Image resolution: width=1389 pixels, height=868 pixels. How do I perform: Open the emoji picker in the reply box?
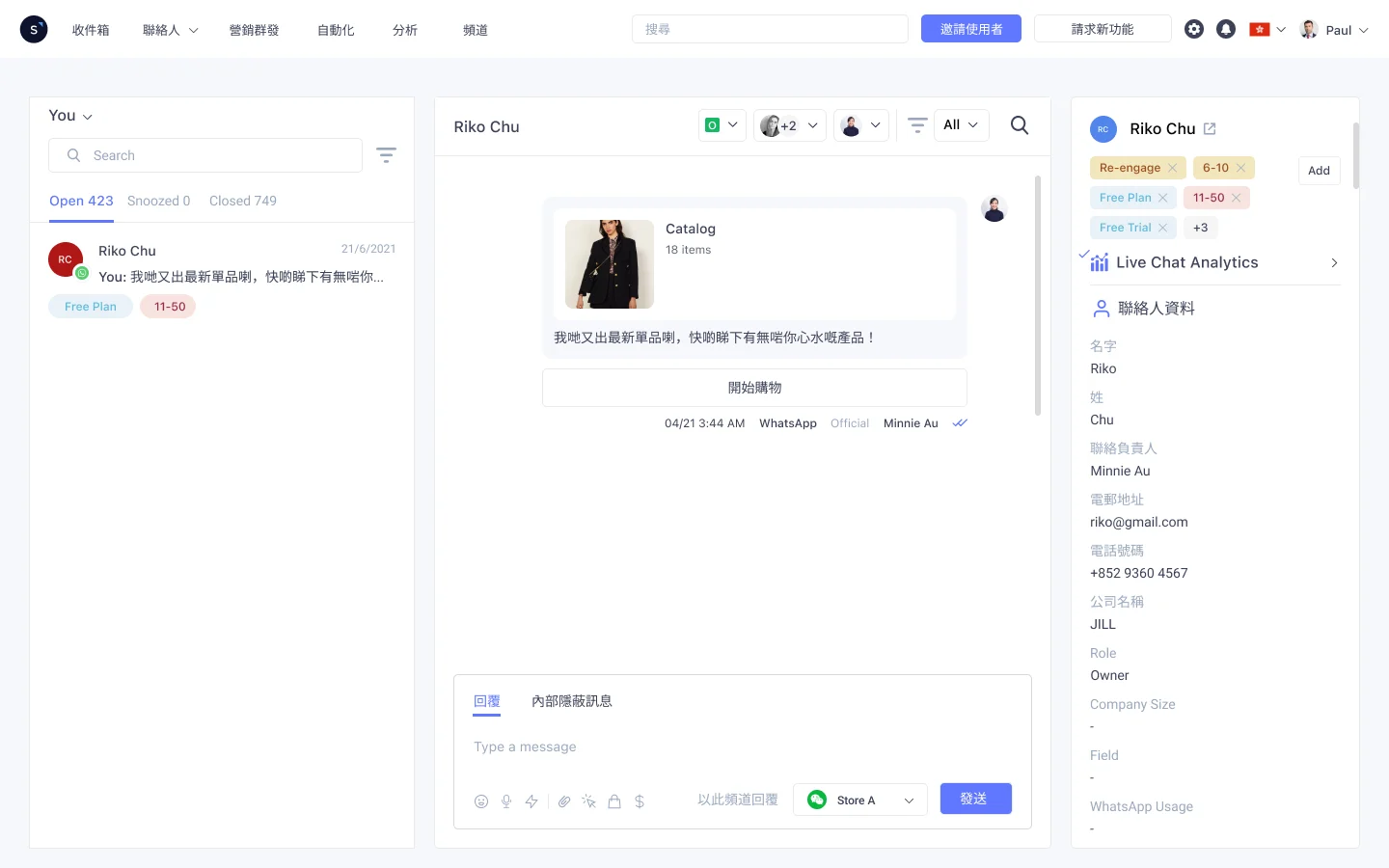click(481, 800)
